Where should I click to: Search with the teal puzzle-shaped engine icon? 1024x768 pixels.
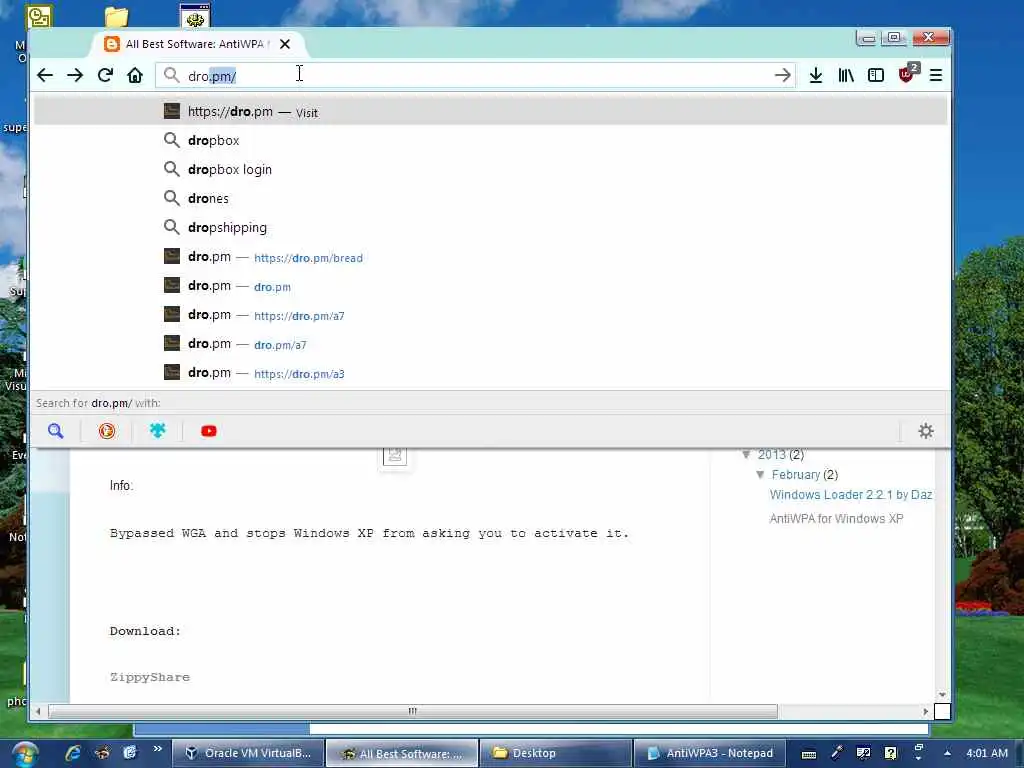coord(157,431)
